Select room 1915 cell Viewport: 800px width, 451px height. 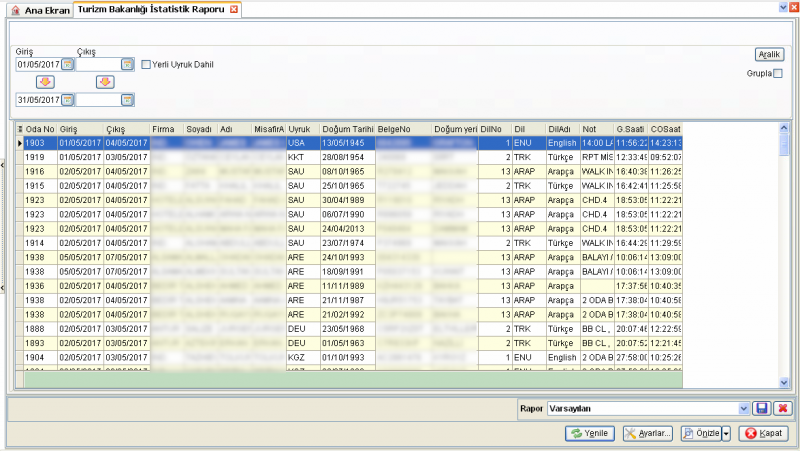(x=40, y=186)
